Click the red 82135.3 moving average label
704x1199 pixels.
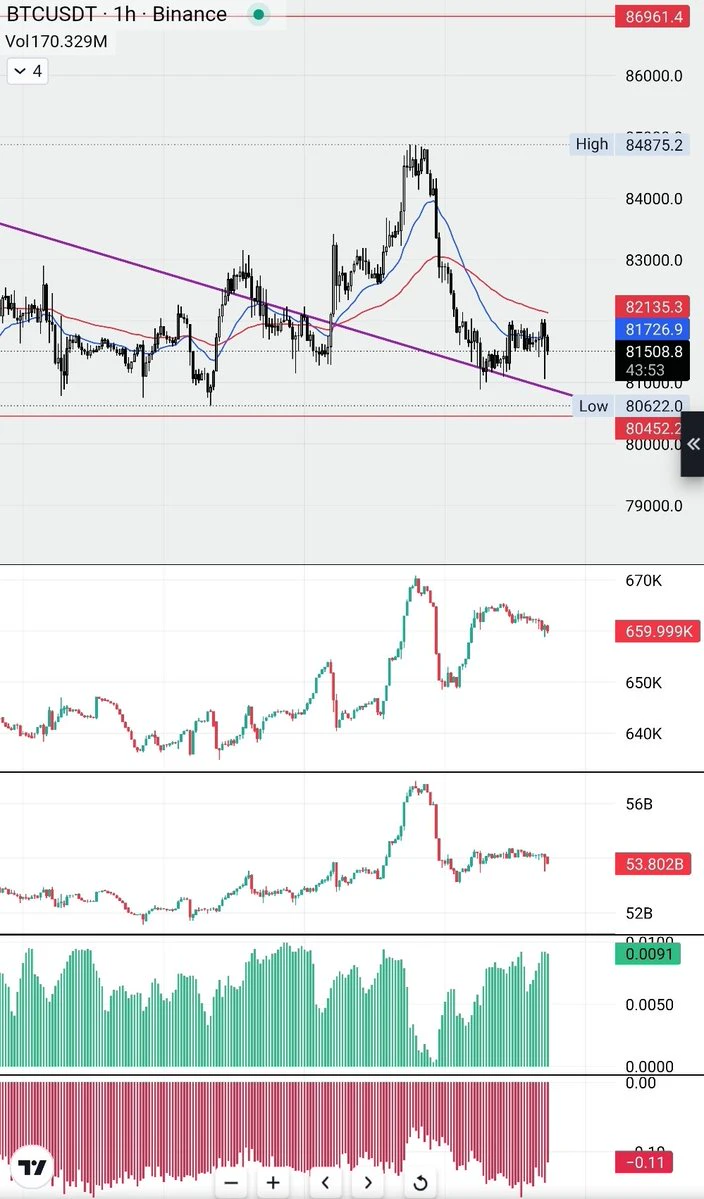[x=654, y=307]
